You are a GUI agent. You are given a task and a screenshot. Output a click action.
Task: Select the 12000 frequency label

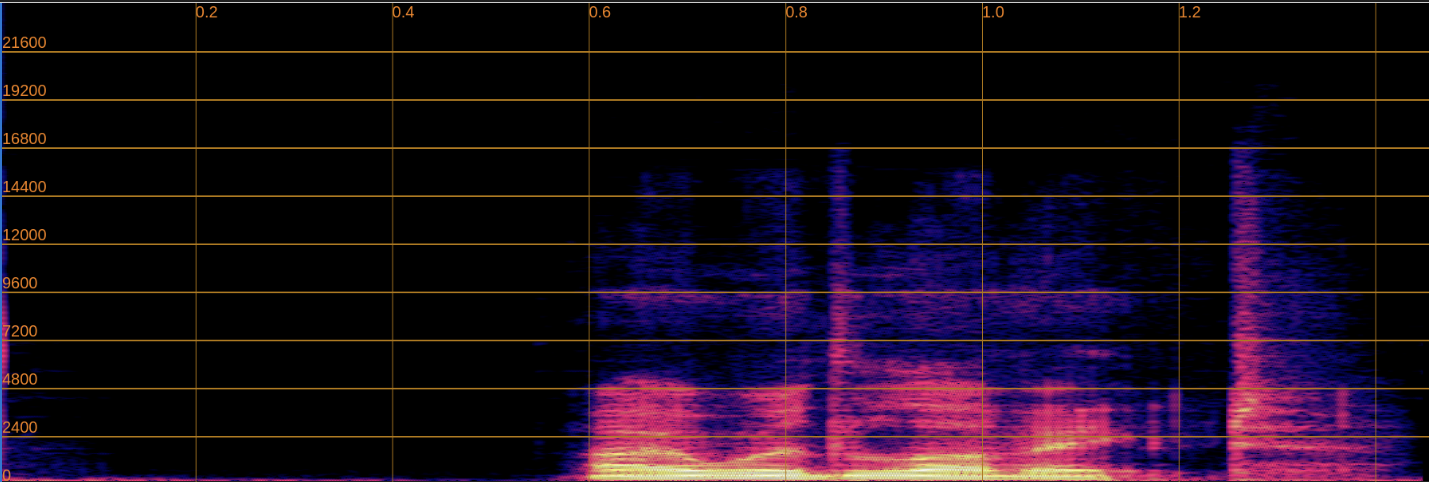(24, 235)
